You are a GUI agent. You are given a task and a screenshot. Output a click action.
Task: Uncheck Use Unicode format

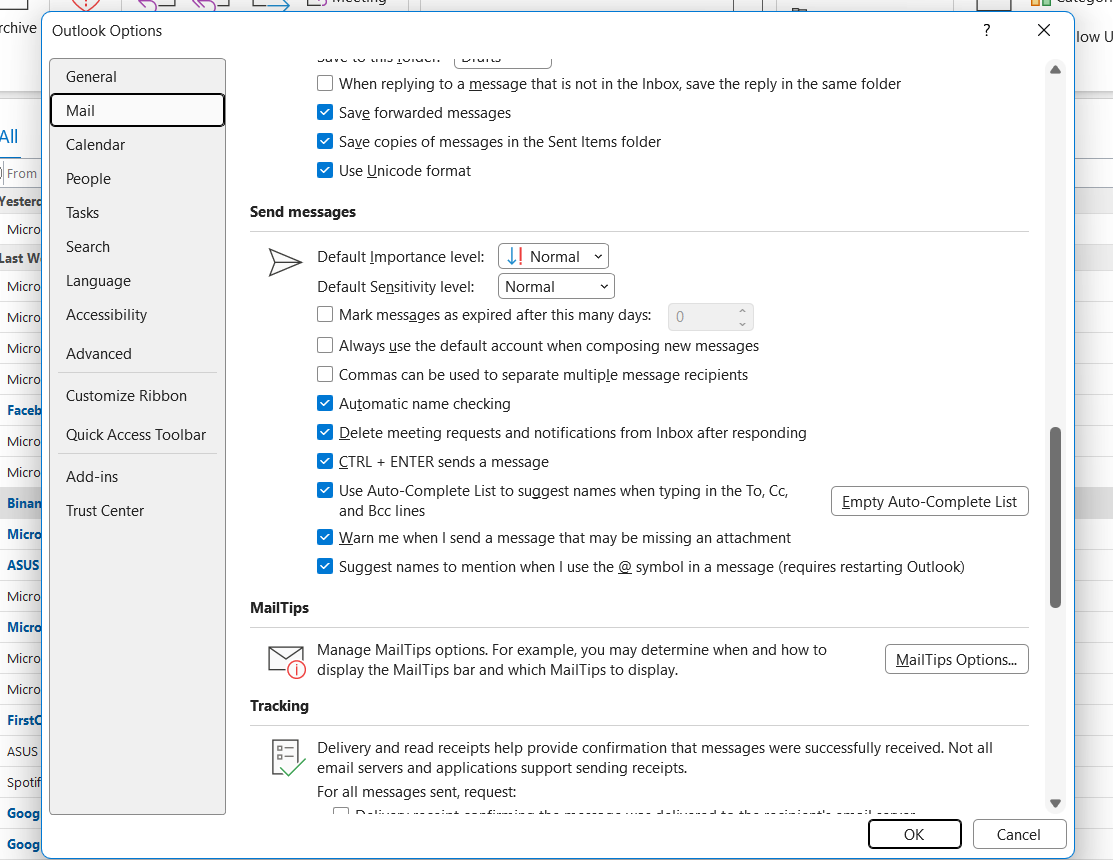click(325, 171)
